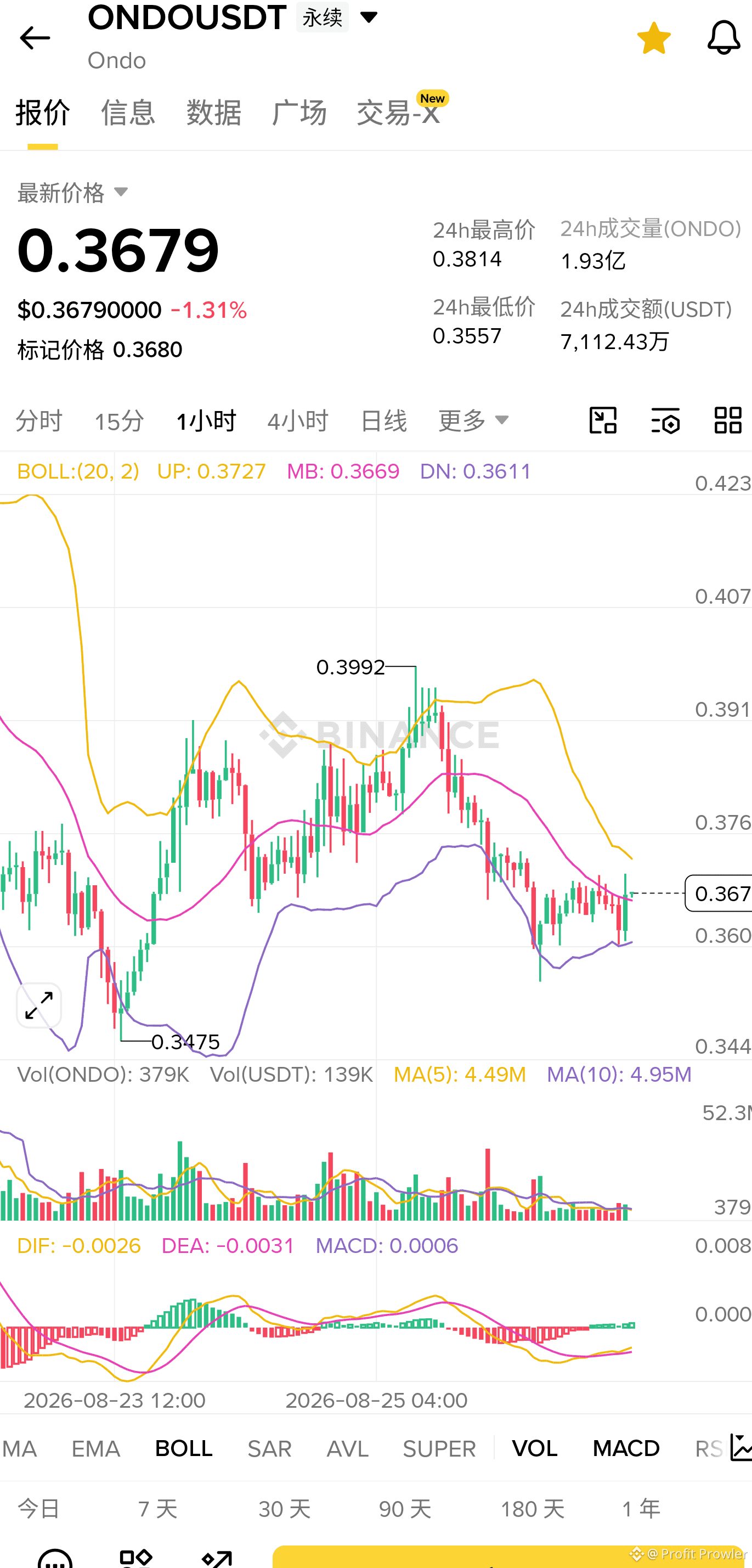The height and width of the screenshot is (1568, 752).
Task: Enable the EMA indicator
Action: [95, 1449]
